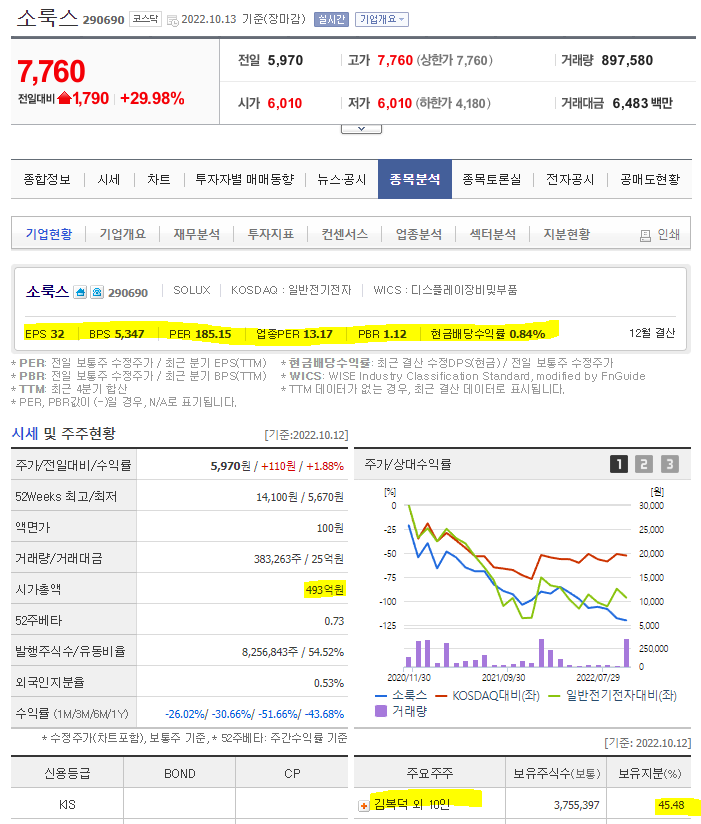Select chart view 3 button
701x824 pixels.
point(669,464)
